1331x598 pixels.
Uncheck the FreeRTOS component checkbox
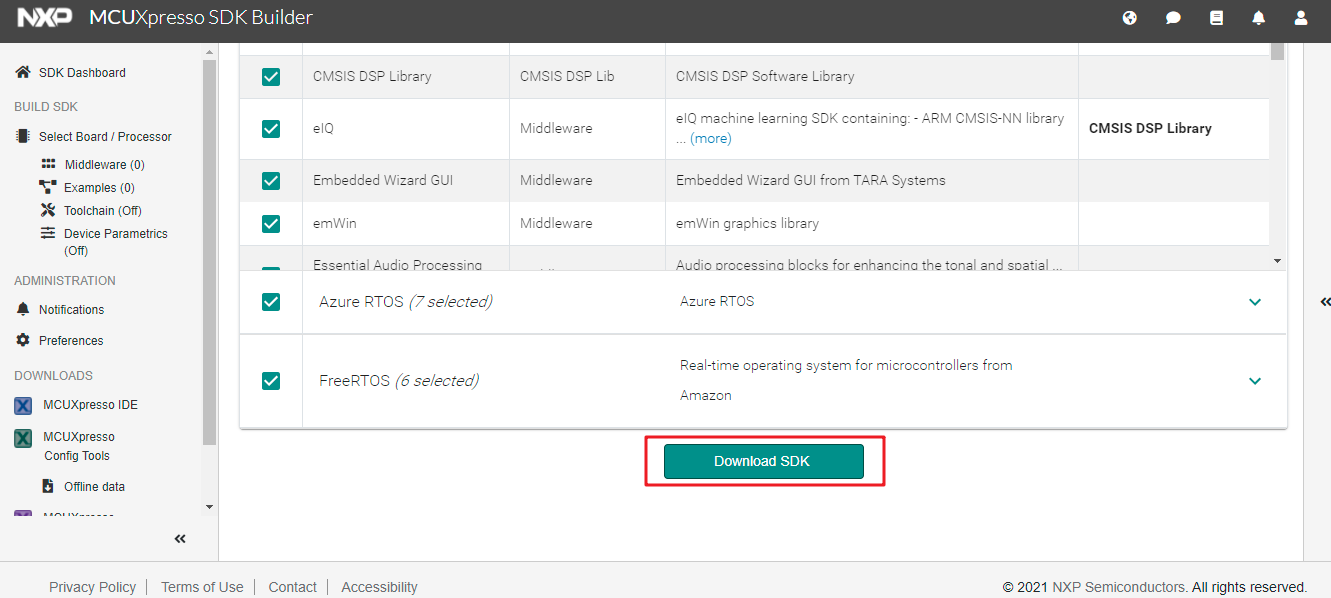coord(271,381)
